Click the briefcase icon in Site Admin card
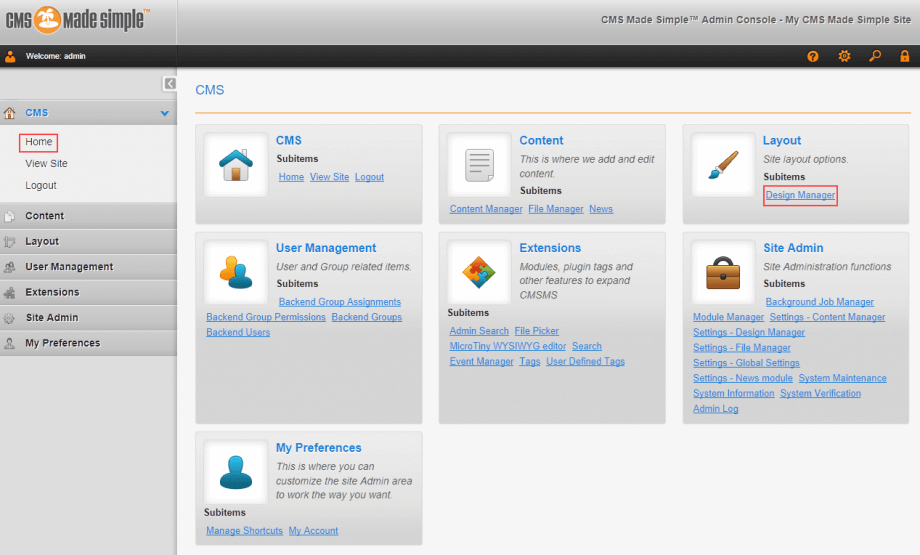The image size is (920, 555). [723, 273]
